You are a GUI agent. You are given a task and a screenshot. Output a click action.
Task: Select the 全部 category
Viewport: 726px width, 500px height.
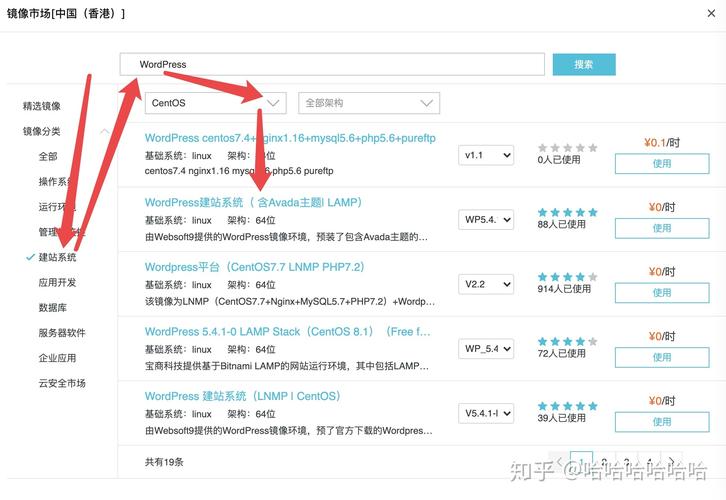pos(48,156)
